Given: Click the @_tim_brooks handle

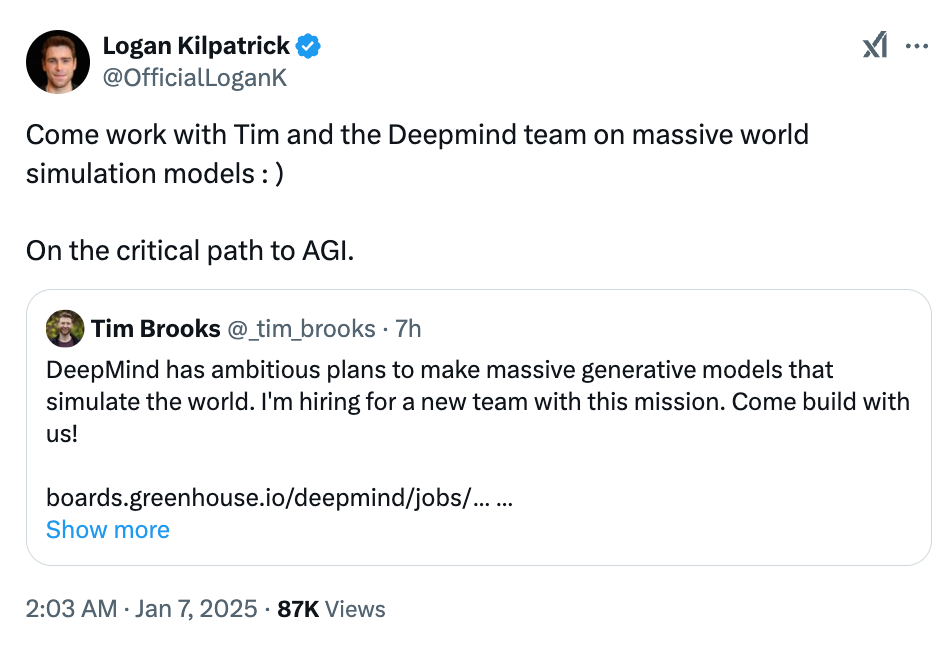Looking at the screenshot, I should (x=301, y=329).
